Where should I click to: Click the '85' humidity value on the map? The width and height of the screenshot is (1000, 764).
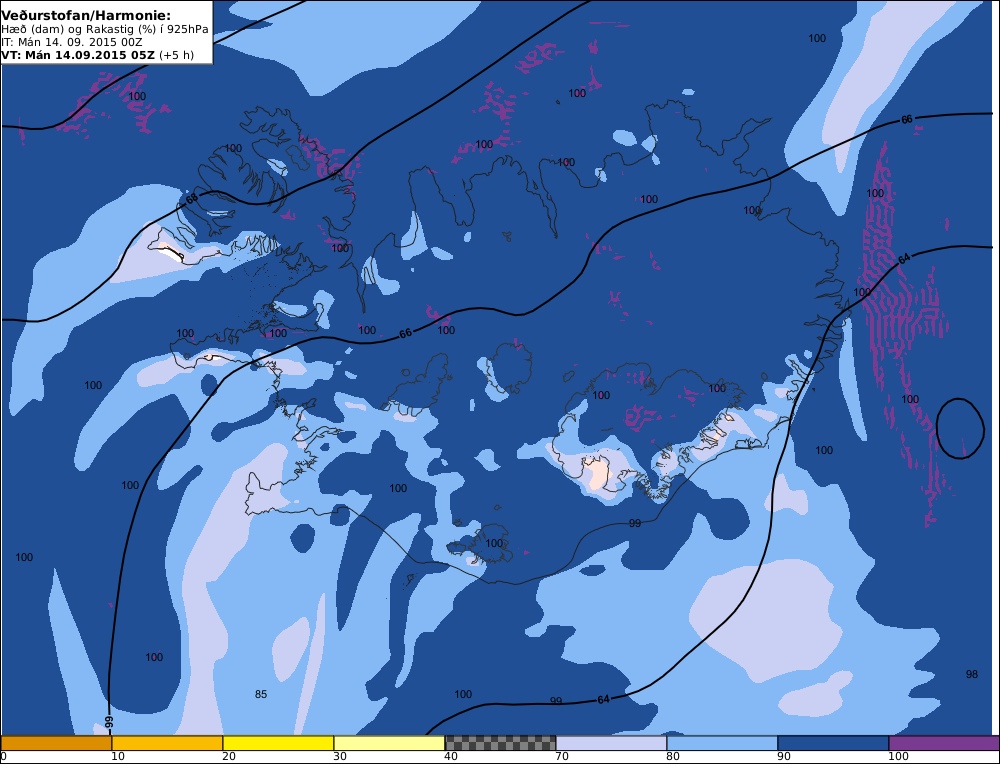pos(261,694)
